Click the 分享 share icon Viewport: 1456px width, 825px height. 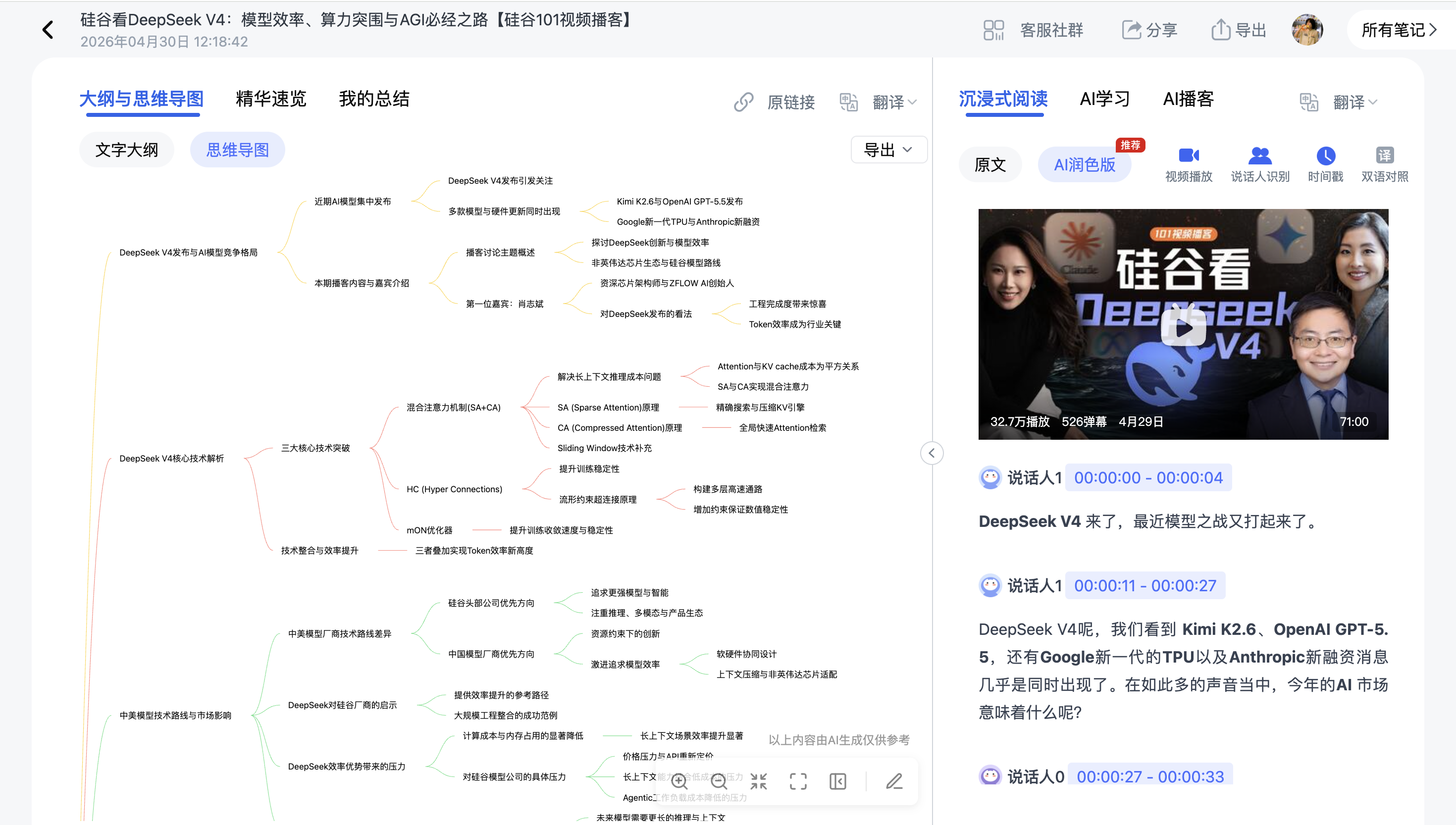point(1132,30)
